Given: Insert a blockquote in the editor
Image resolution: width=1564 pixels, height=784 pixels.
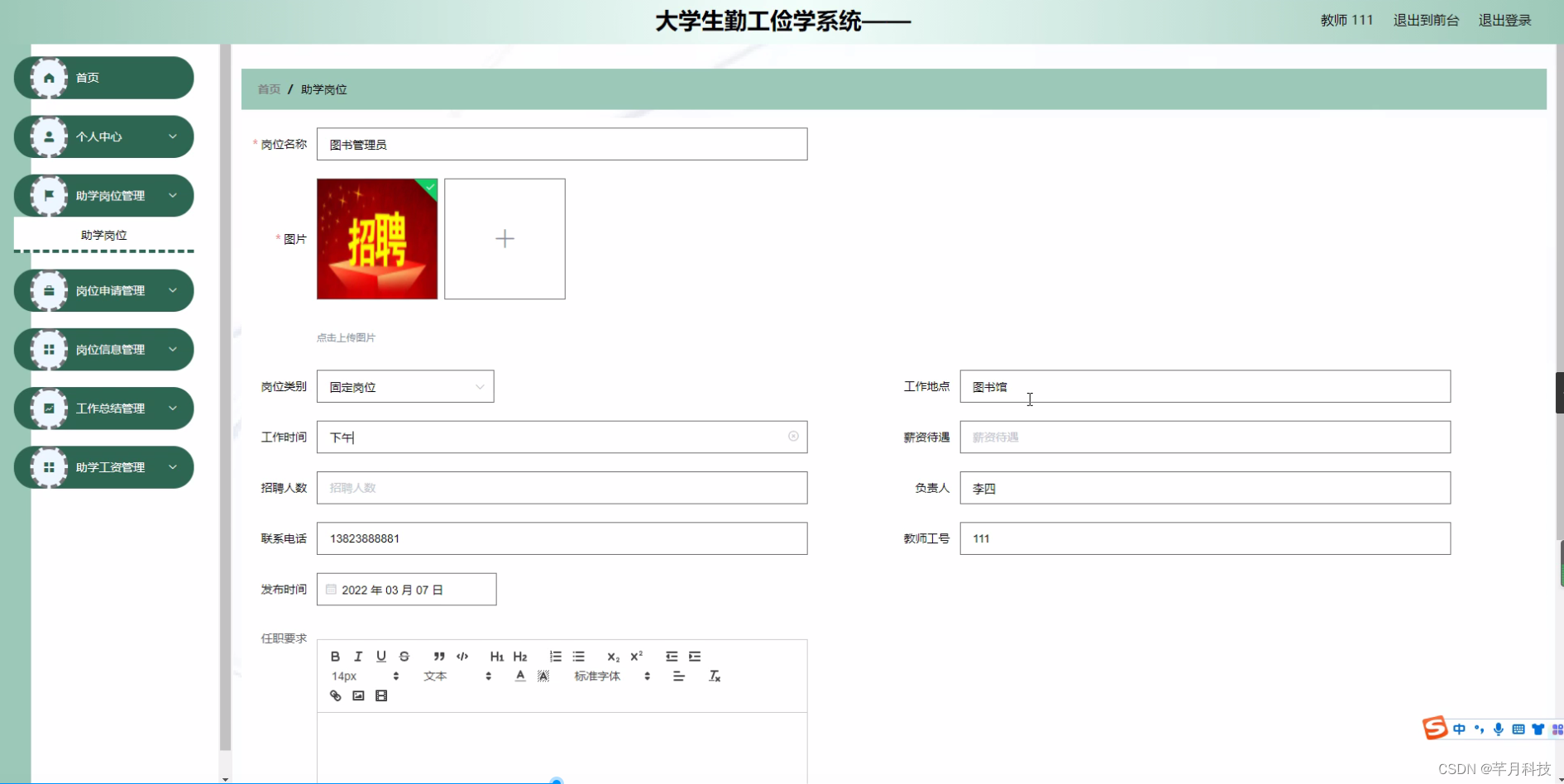Looking at the screenshot, I should point(438,656).
